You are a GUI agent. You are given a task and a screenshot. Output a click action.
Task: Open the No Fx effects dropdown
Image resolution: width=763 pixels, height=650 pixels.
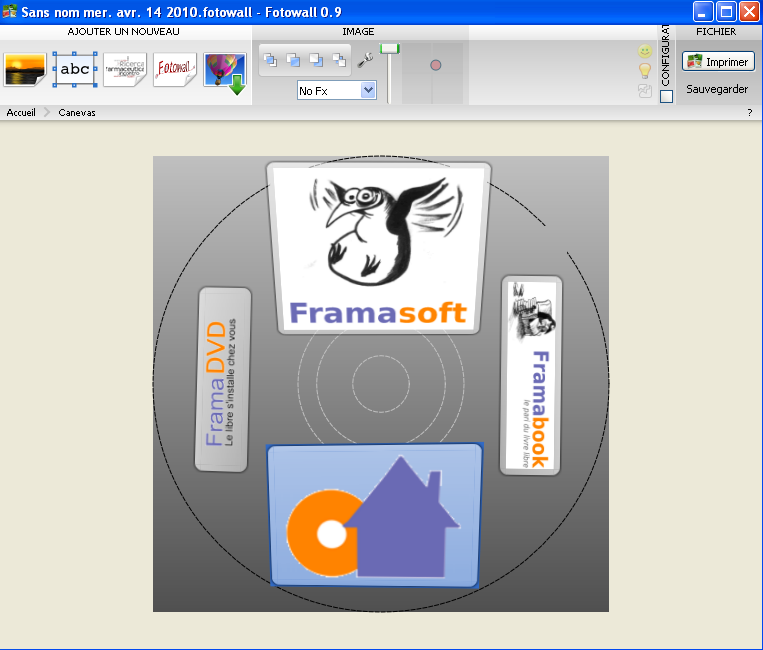[x=337, y=90]
